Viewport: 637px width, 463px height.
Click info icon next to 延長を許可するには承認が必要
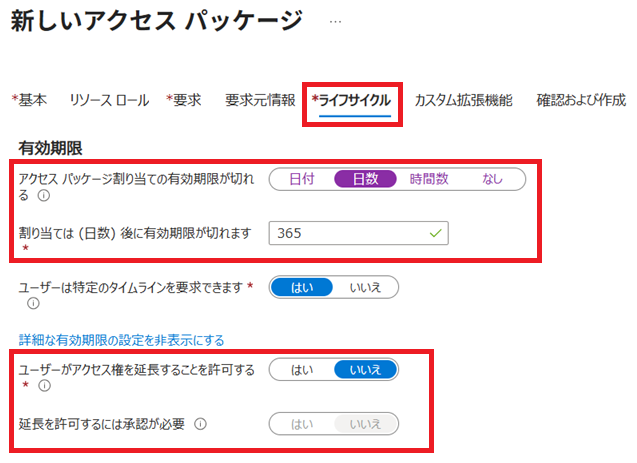point(200,423)
